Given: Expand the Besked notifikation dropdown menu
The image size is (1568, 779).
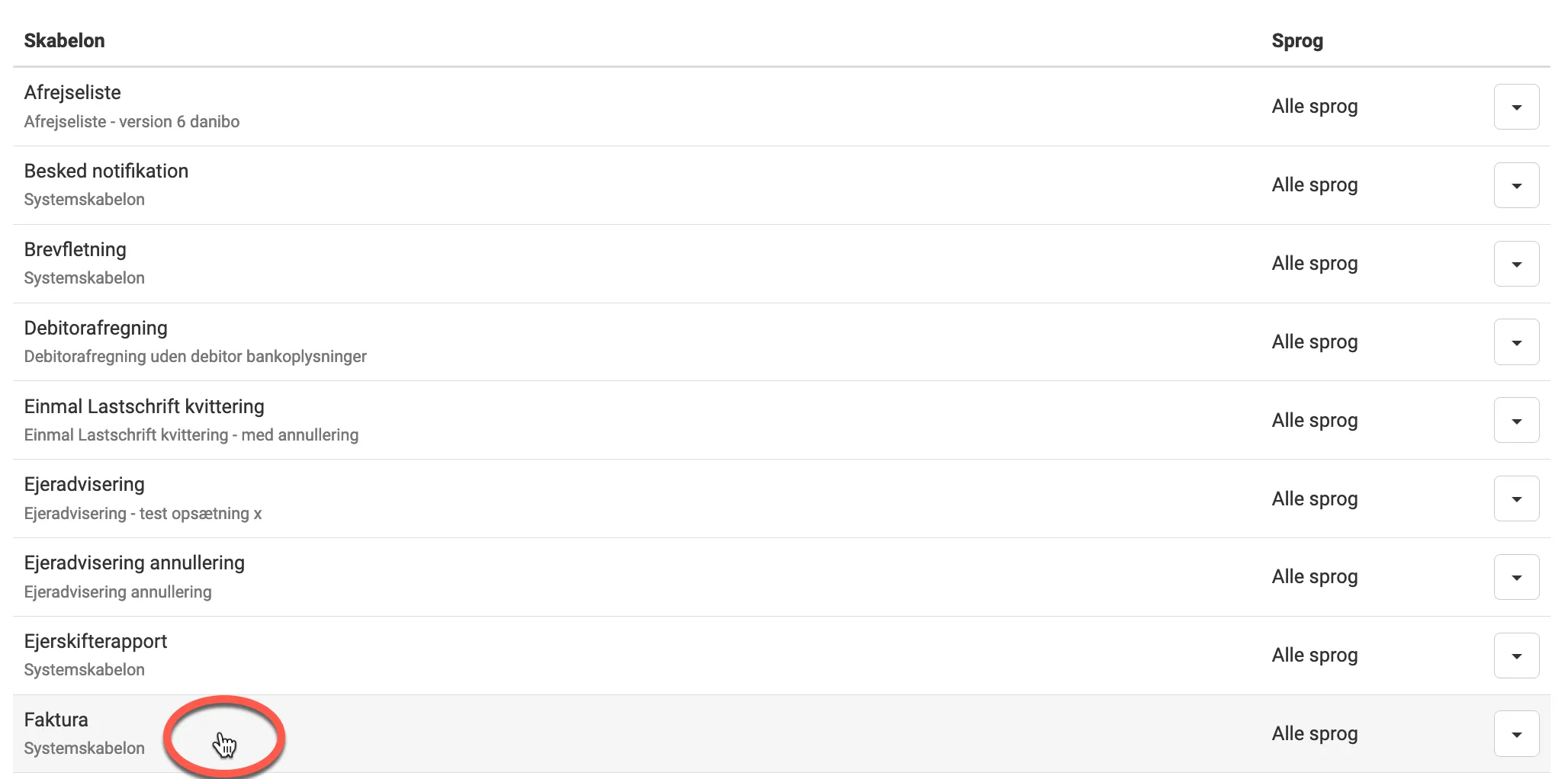Looking at the screenshot, I should coord(1515,185).
